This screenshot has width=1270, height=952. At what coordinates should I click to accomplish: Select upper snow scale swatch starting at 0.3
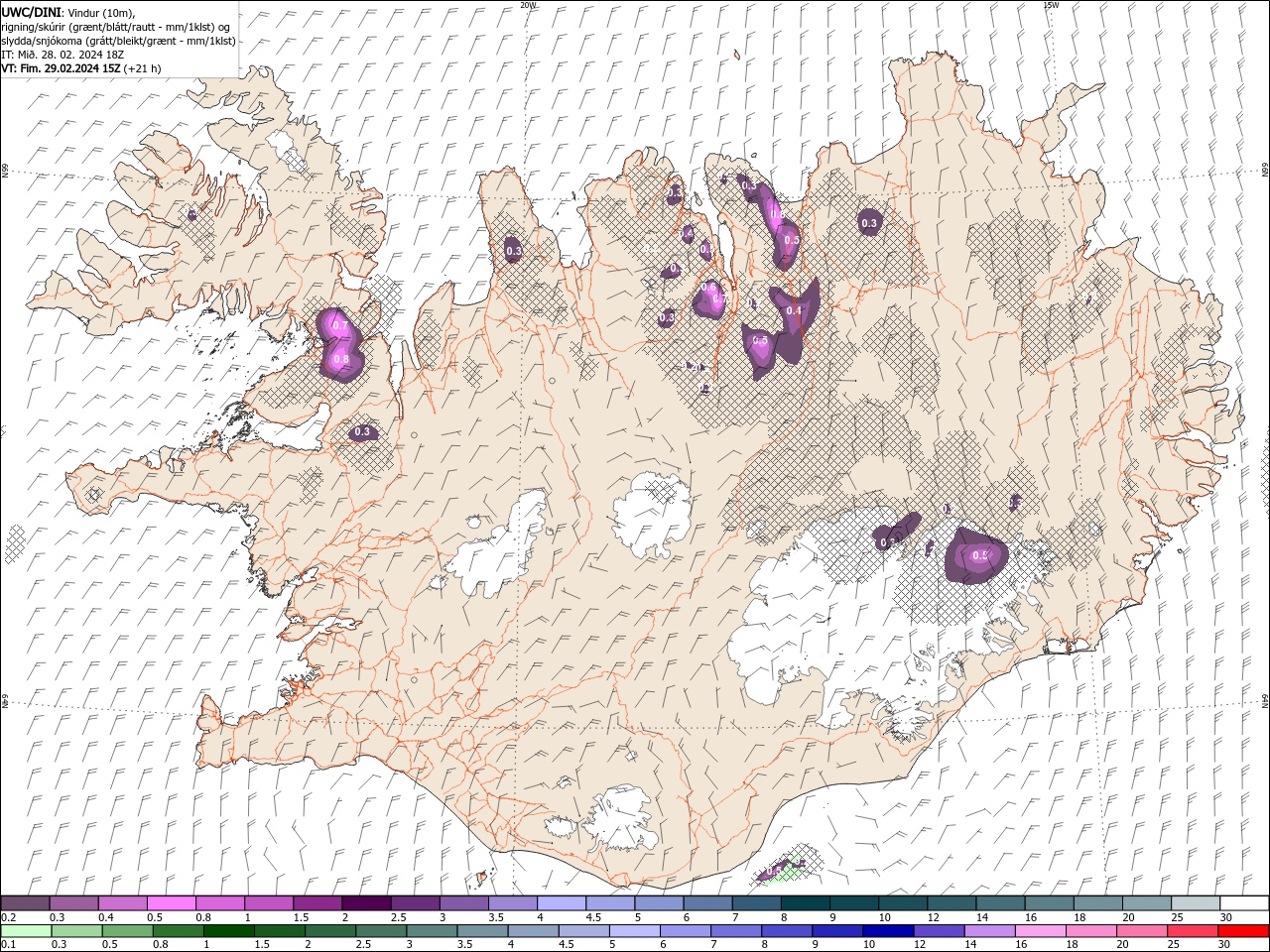[74, 903]
